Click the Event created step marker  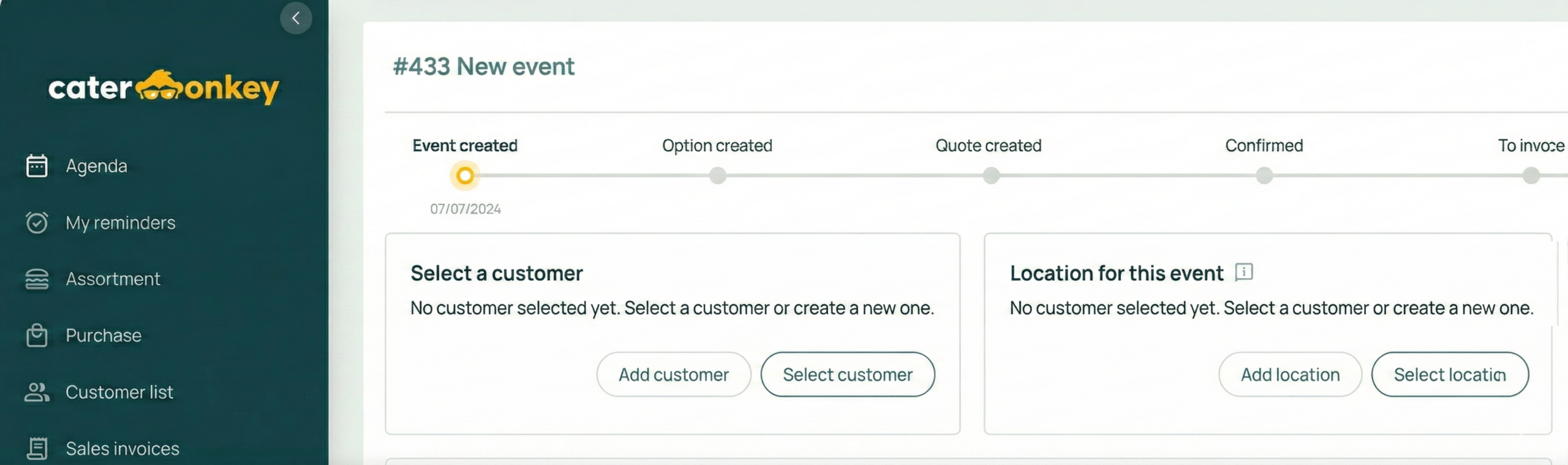point(465,176)
